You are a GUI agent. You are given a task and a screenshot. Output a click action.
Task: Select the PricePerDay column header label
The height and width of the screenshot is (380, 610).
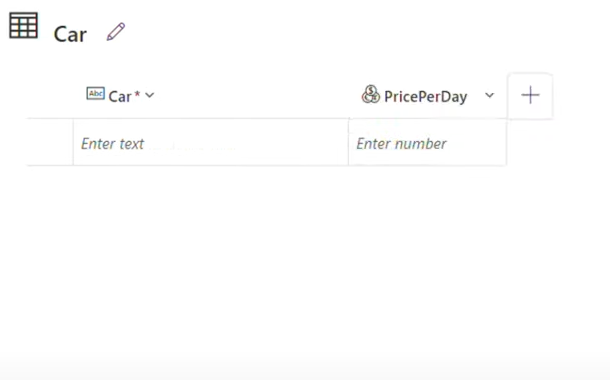click(x=426, y=96)
